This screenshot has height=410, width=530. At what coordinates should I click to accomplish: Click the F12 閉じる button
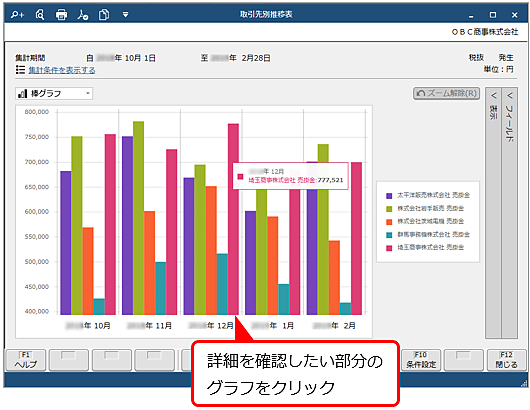click(x=506, y=360)
